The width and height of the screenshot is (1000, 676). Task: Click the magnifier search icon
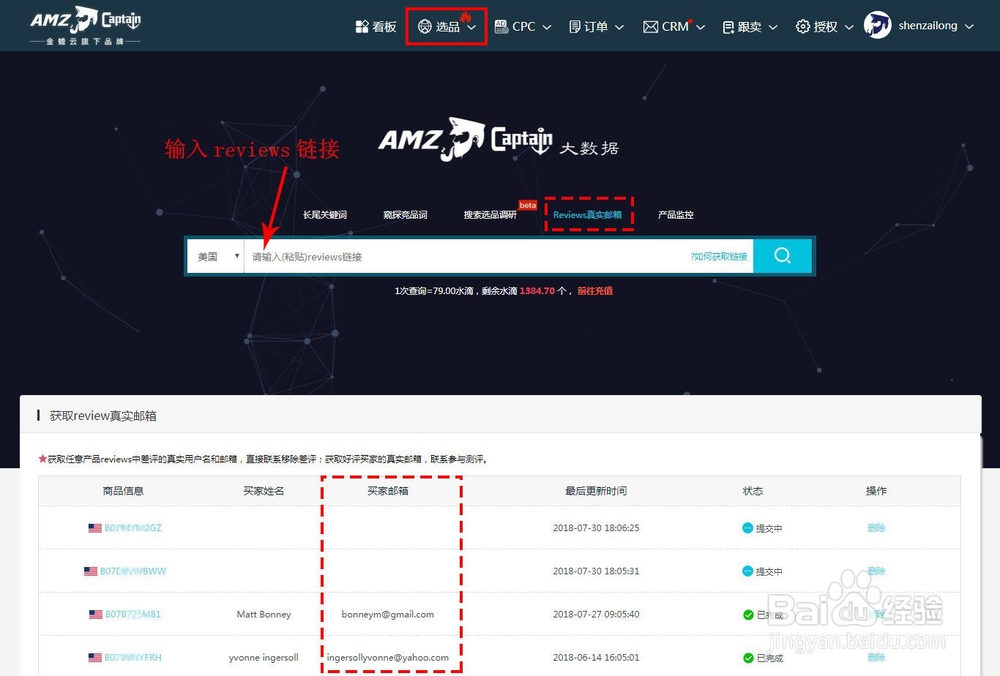point(783,255)
